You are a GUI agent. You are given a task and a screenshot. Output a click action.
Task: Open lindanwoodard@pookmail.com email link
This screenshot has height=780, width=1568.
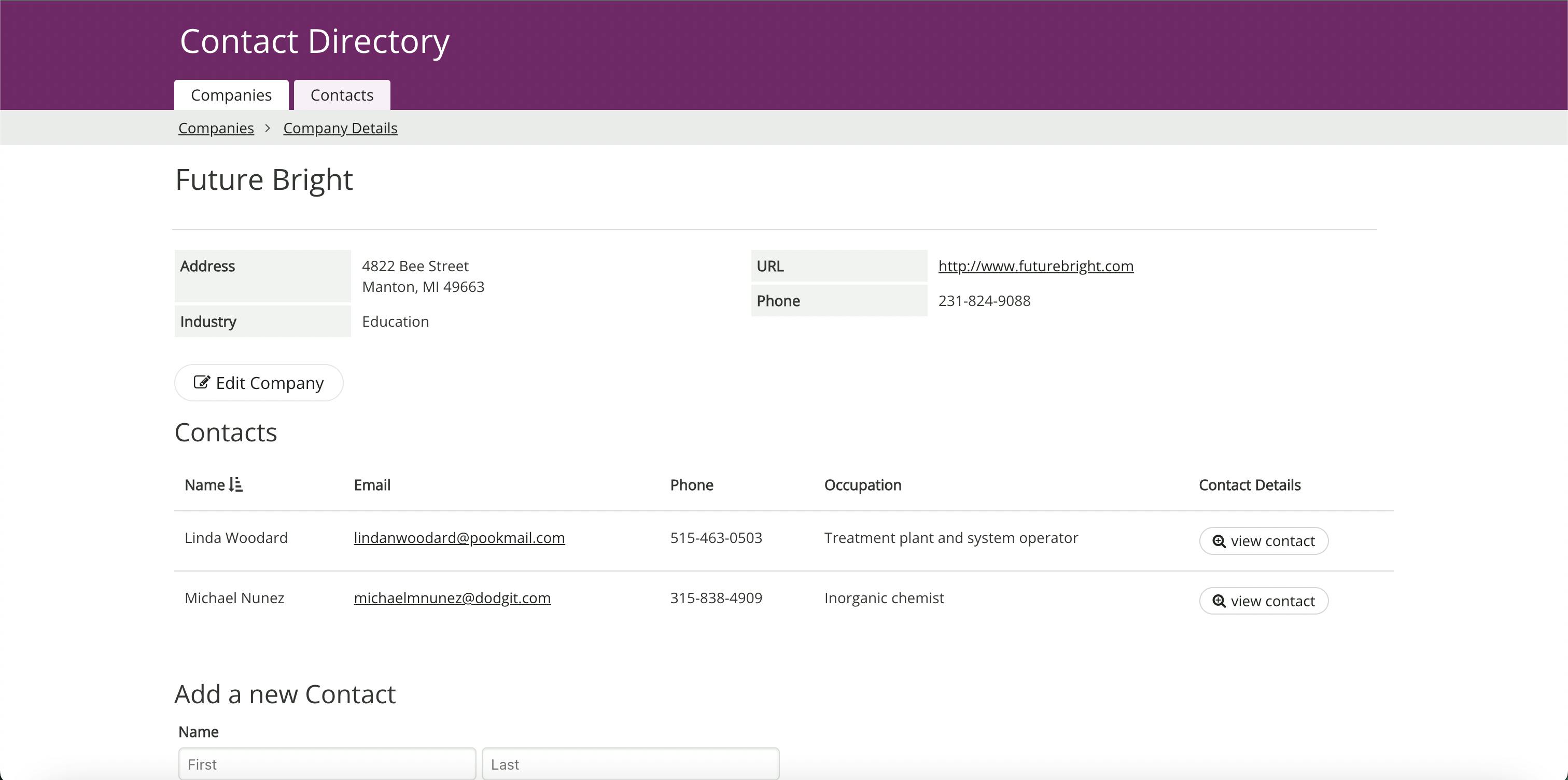(x=459, y=538)
